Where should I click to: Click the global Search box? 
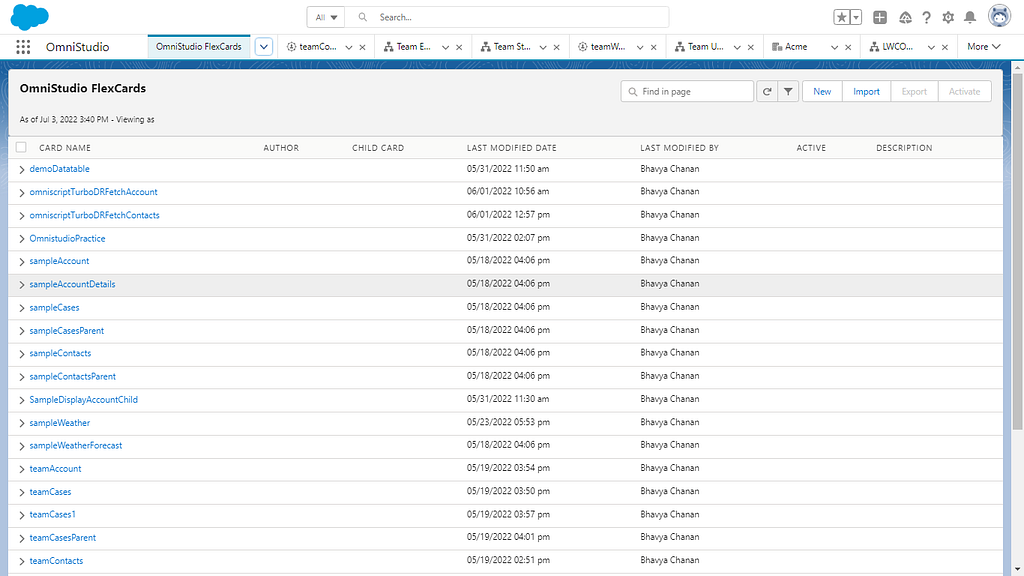[507, 18]
